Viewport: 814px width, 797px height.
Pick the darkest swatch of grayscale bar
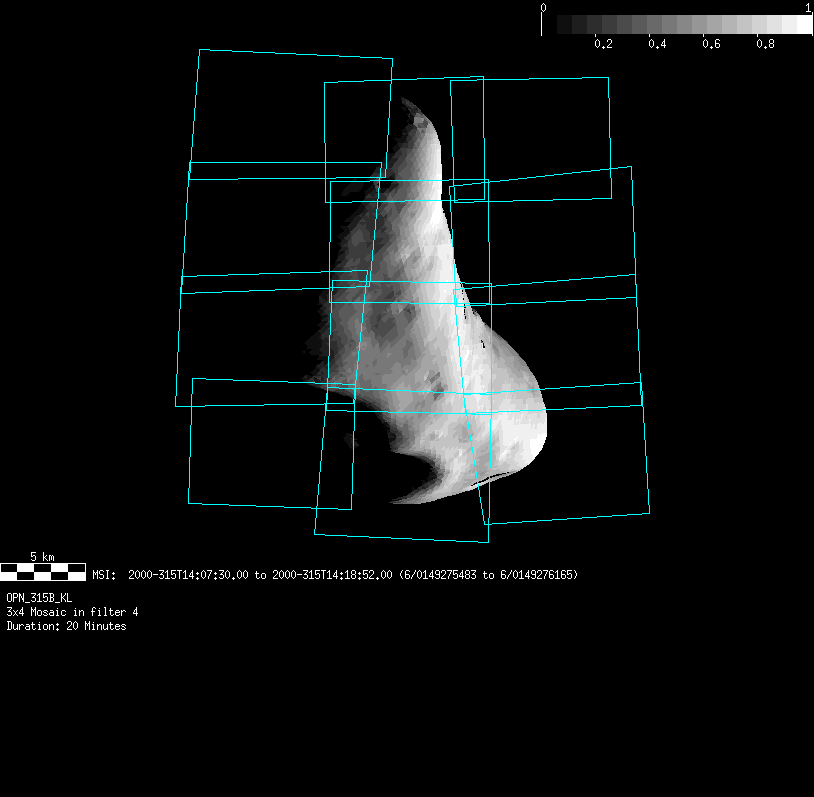(550, 24)
